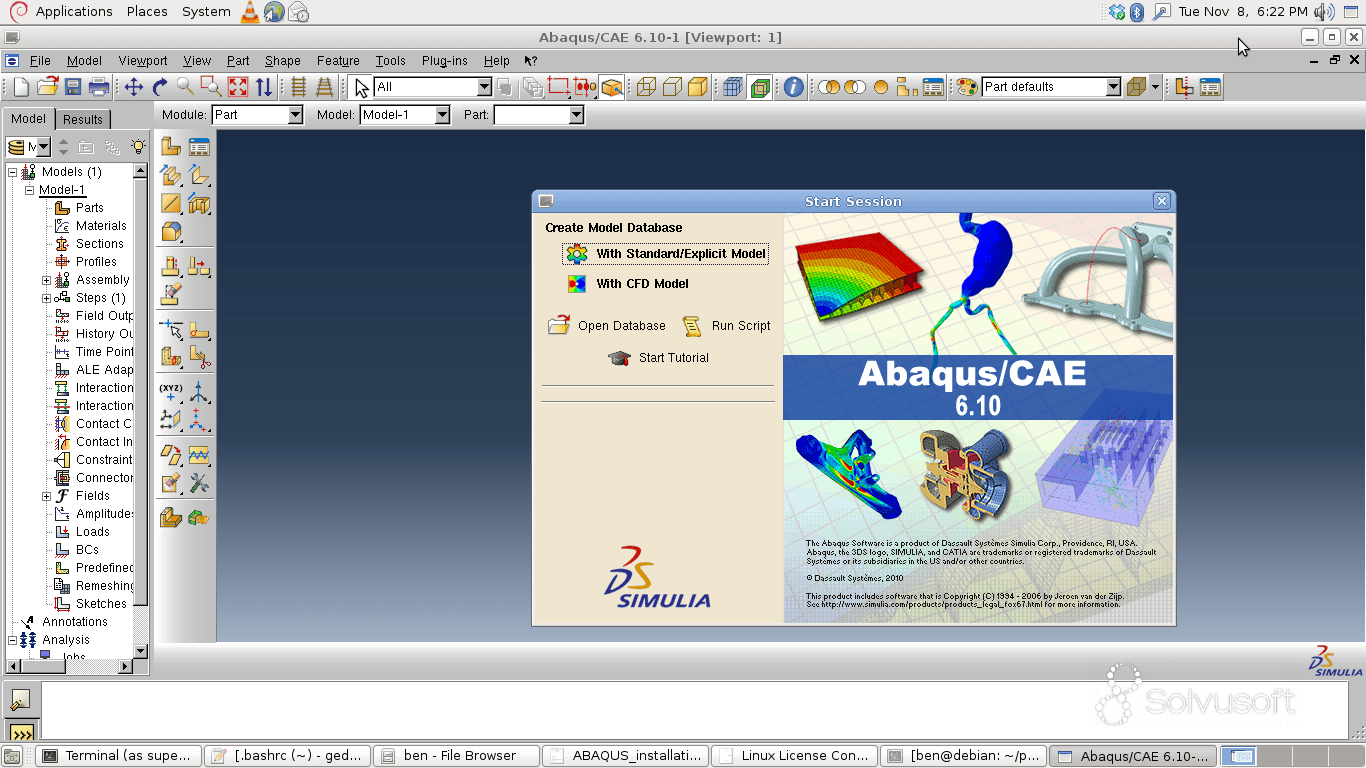Enable hidden render style cube icon
Screen dimensions: 1366x768
pyautogui.click(x=672, y=87)
